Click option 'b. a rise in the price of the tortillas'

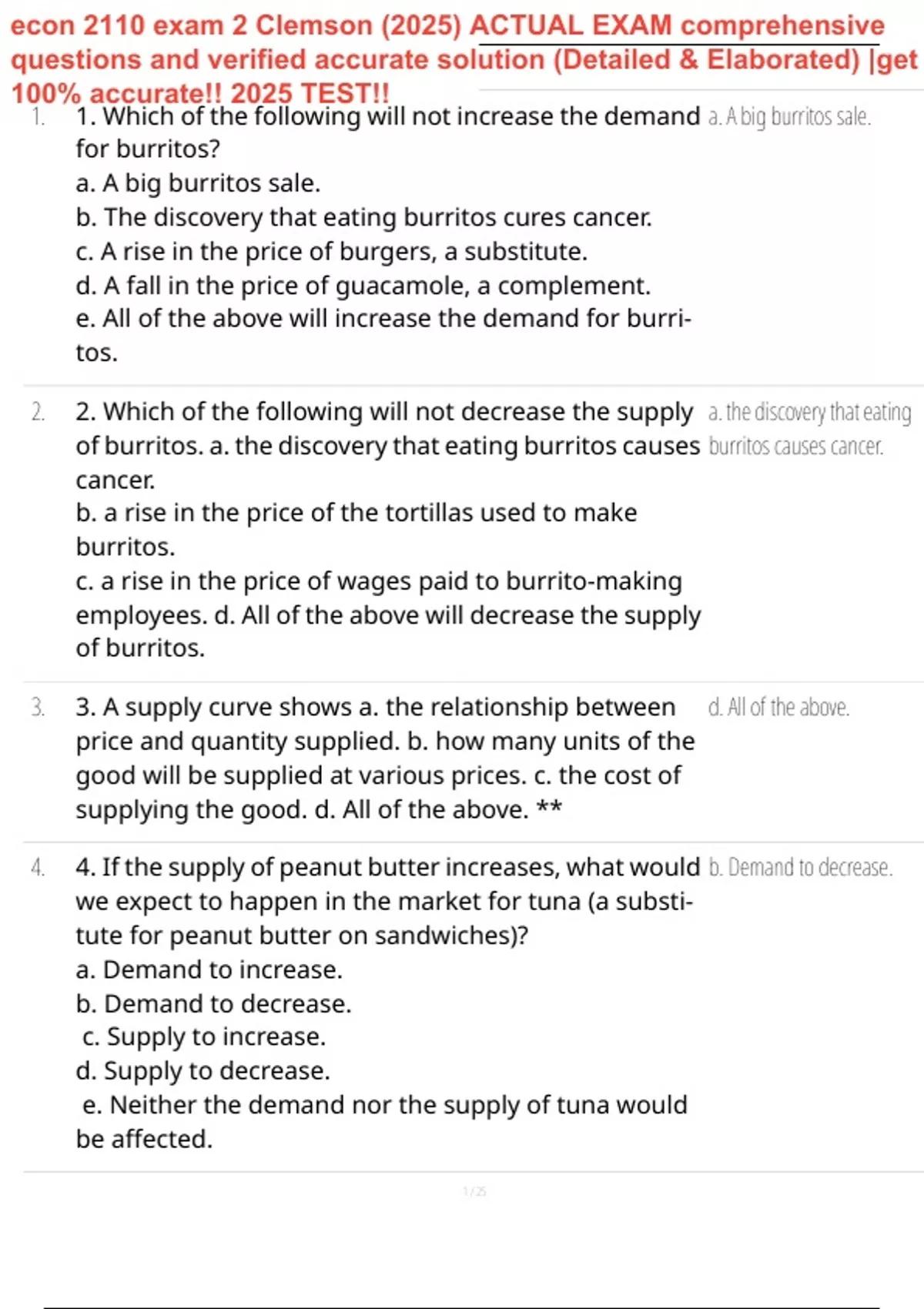tap(357, 530)
